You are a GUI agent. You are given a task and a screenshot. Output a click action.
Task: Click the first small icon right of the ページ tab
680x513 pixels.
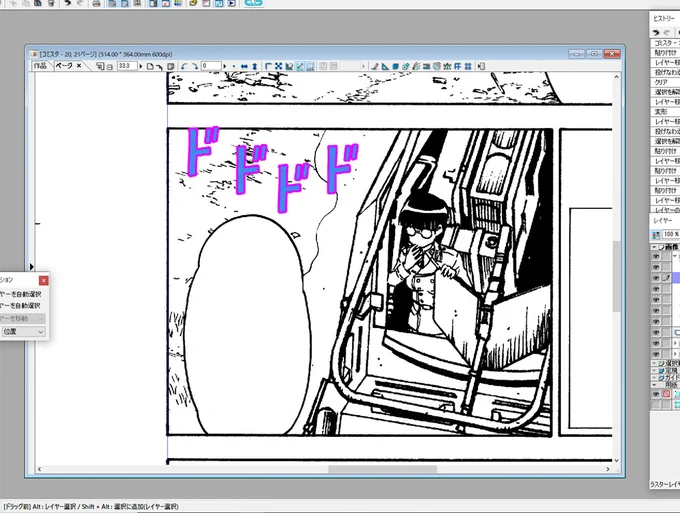[x=100, y=66]
